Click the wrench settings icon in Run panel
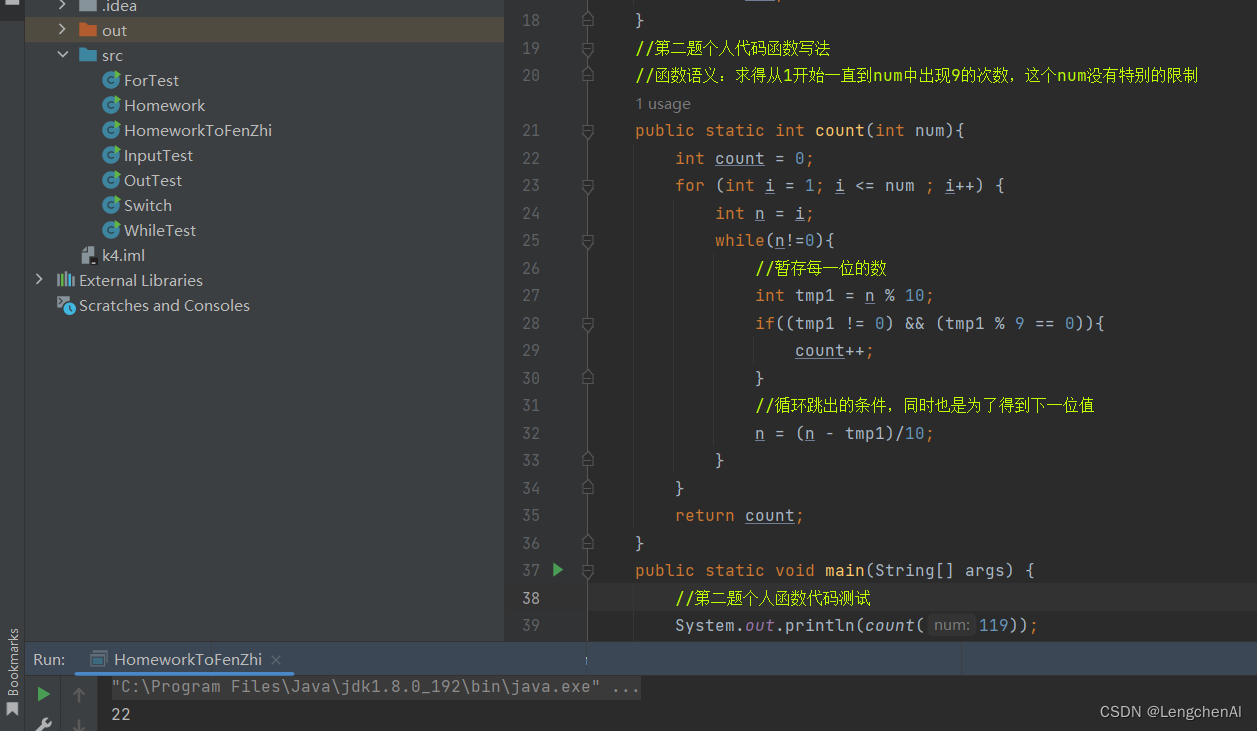The height and width of the screenshot is (731, 1257). click(43, 723)
